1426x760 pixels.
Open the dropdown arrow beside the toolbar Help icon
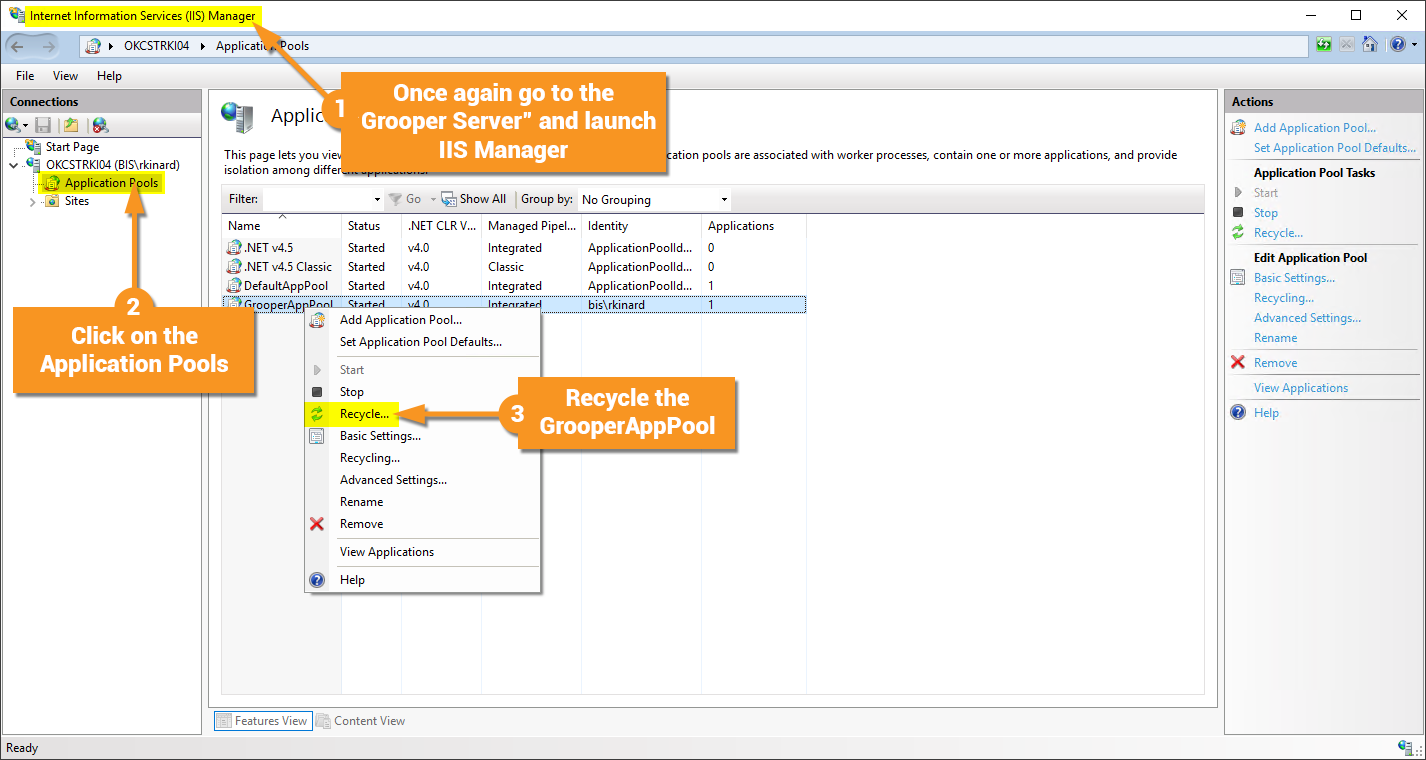1412,45
